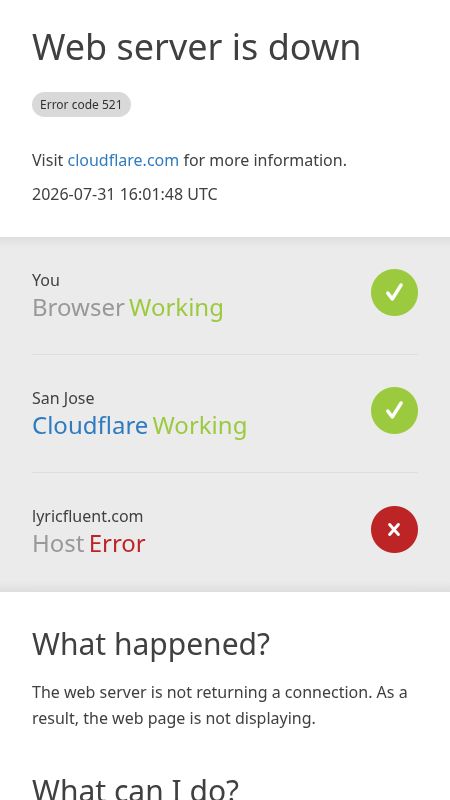Click the "You" label above Browser
The height and width of the screenshot is (800, 450).
tap(46, 280)
